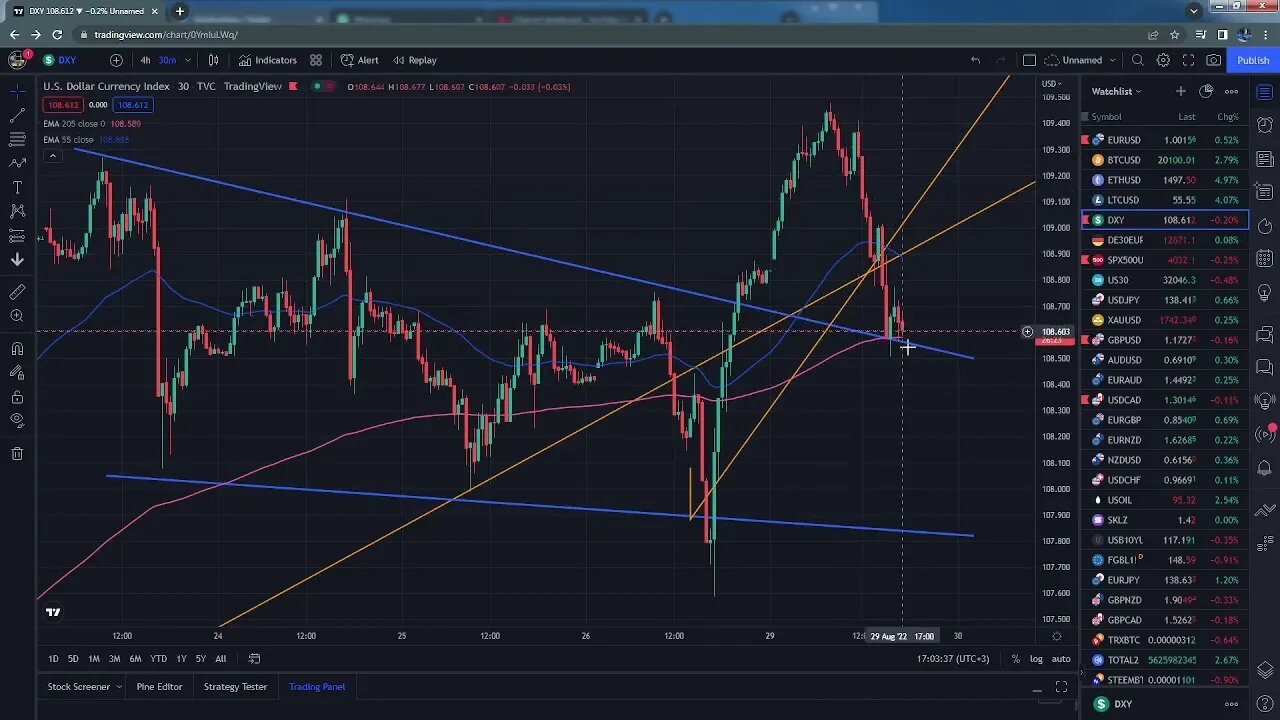Open chart settings gear icon
Screen dimensions: 1280x720
[1163, 60]
